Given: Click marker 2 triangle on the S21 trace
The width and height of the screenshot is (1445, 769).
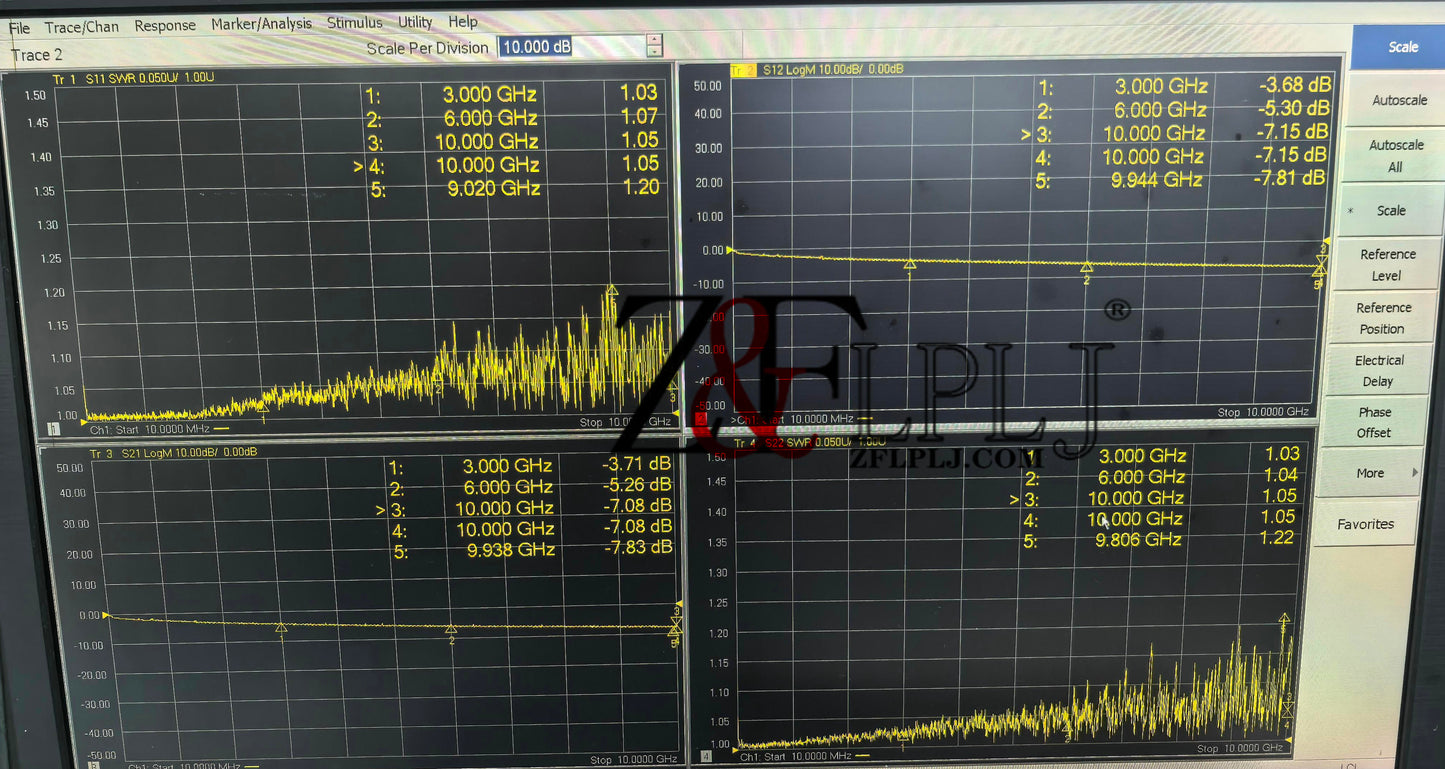Looking at the screenshot, I should [x=451, y=629].
